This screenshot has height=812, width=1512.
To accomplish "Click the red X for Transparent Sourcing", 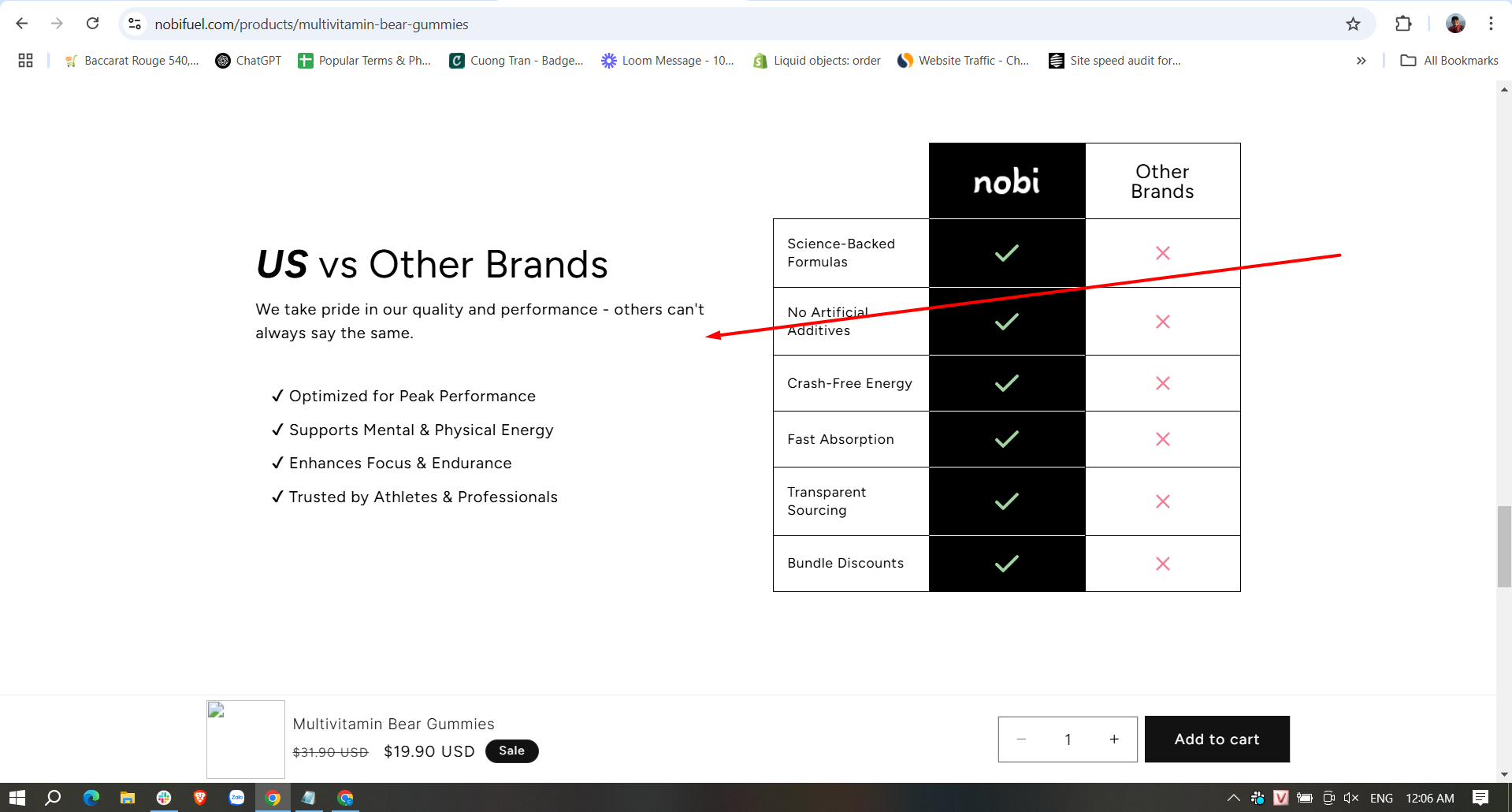I will tap(1162, 501).
